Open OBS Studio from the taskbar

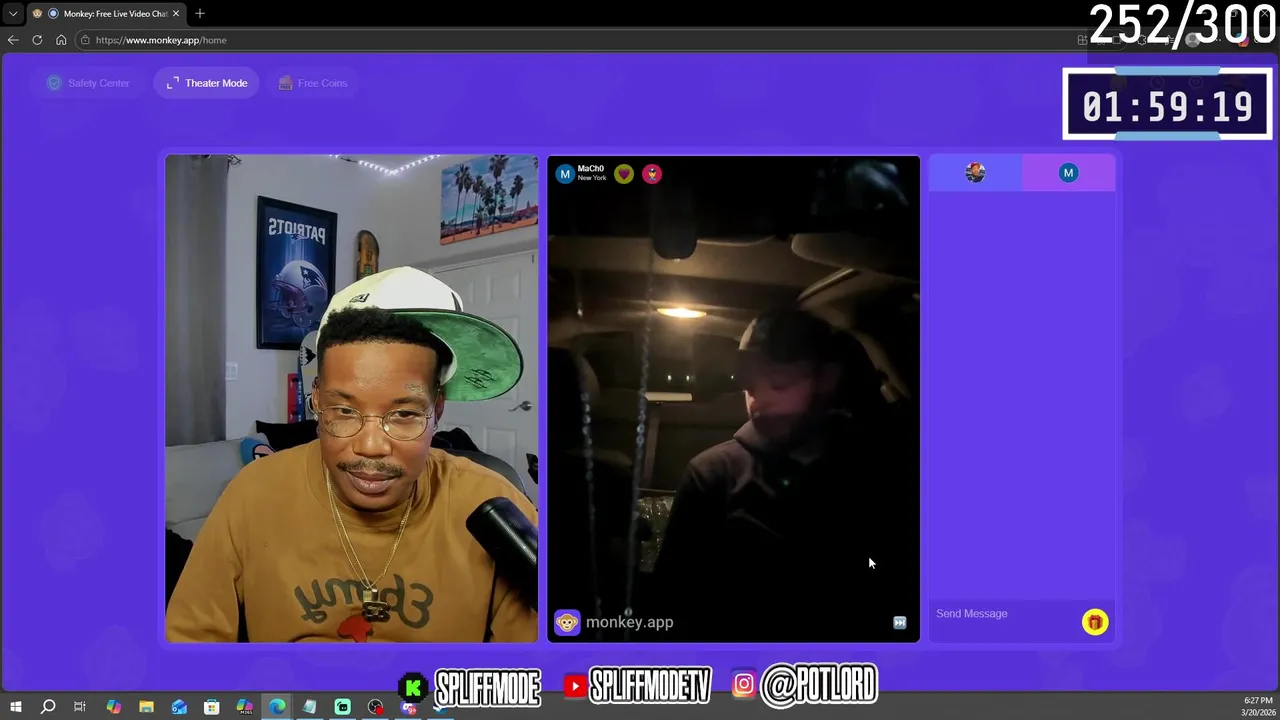coord(375,707)
